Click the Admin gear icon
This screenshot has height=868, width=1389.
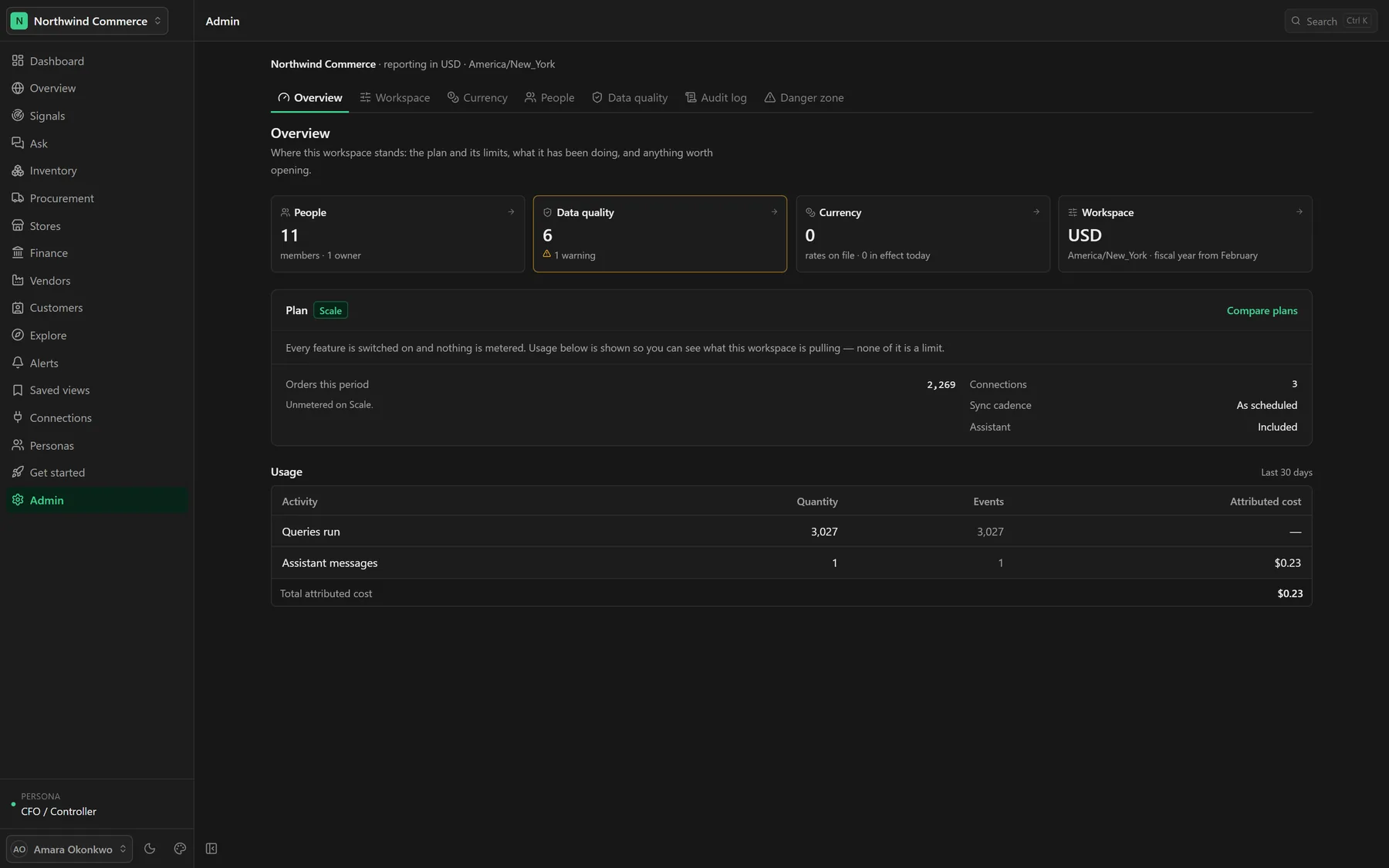[x=18, y=500]
